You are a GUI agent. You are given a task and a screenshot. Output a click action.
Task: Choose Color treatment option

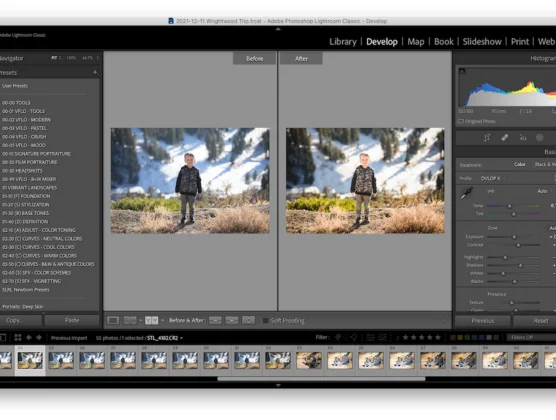pyautogui.click(x=519, y=164)
